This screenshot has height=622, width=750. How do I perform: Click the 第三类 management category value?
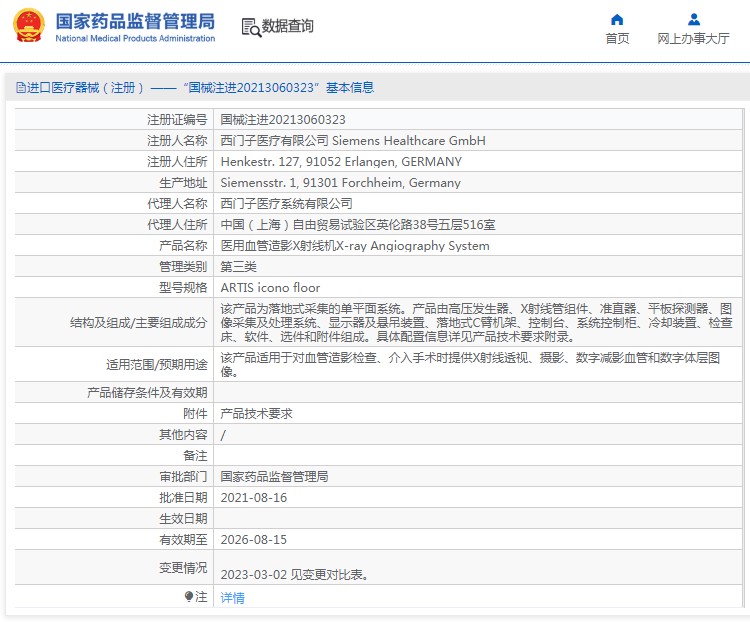pyautogui.click(x=238, y=267)
